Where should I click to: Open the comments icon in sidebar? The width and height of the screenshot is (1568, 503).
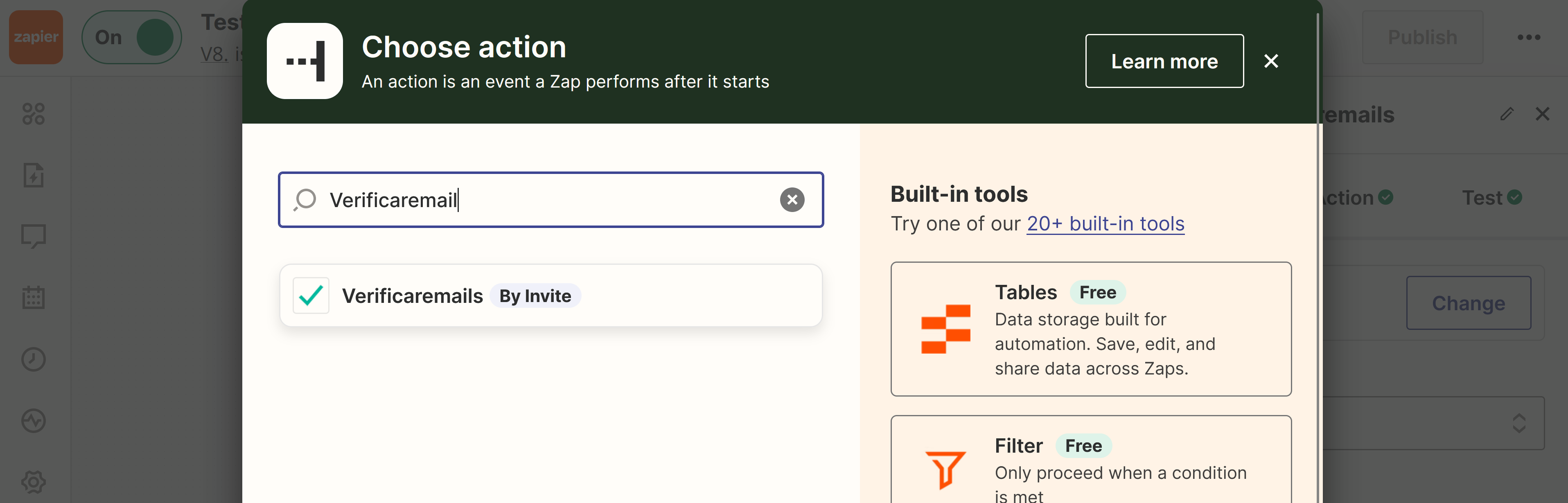[x=34, y=236]
